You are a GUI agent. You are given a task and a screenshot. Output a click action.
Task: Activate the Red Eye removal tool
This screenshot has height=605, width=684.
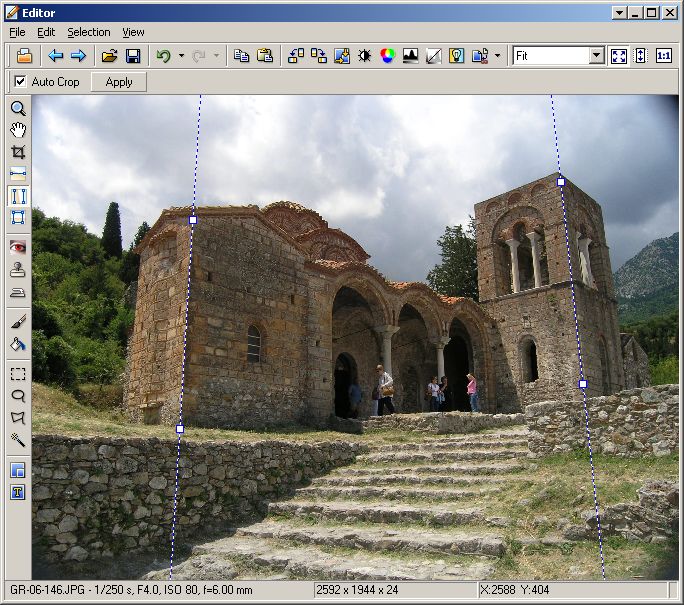tap(18, 246)
